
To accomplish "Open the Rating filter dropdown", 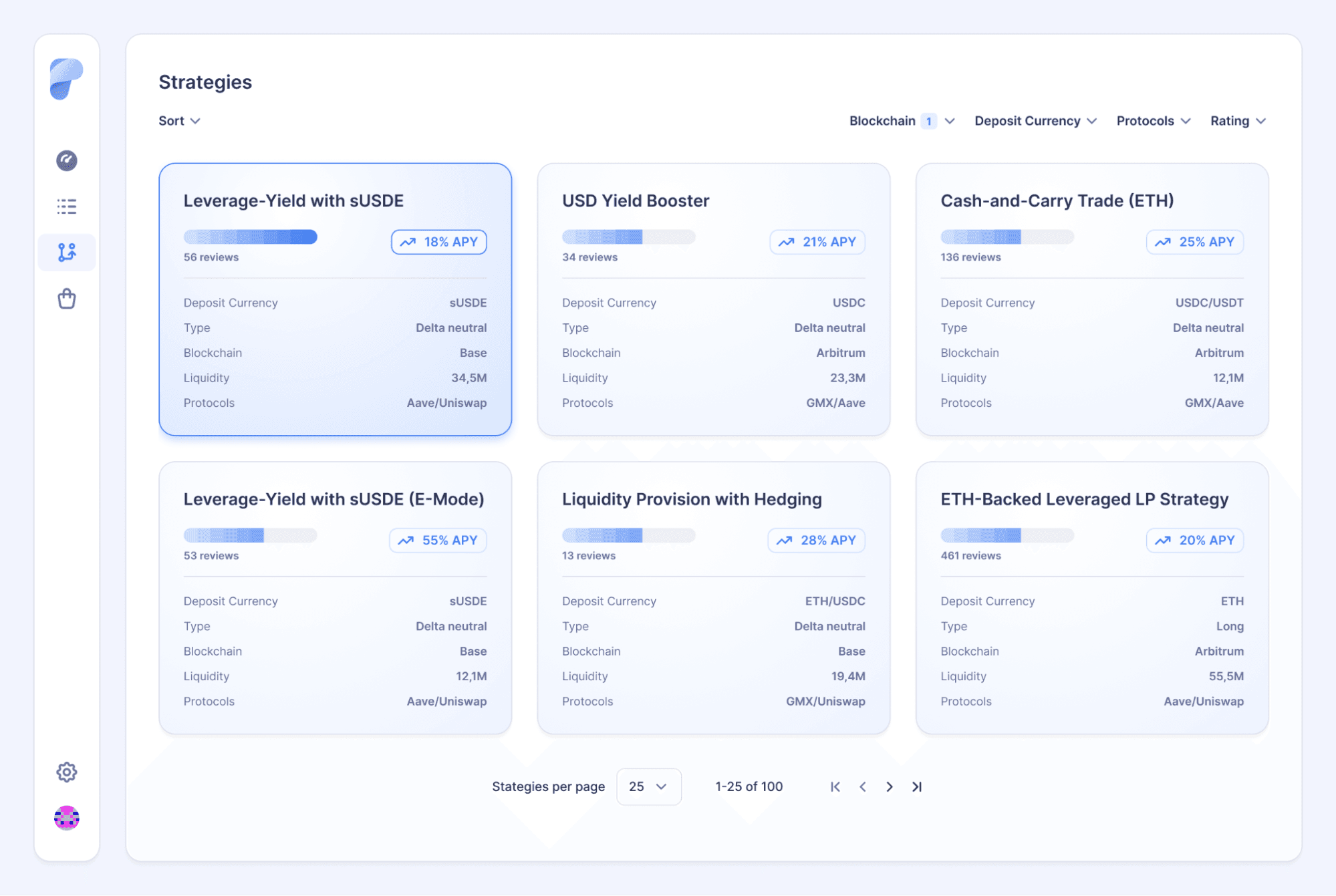I will [1238, 121].
